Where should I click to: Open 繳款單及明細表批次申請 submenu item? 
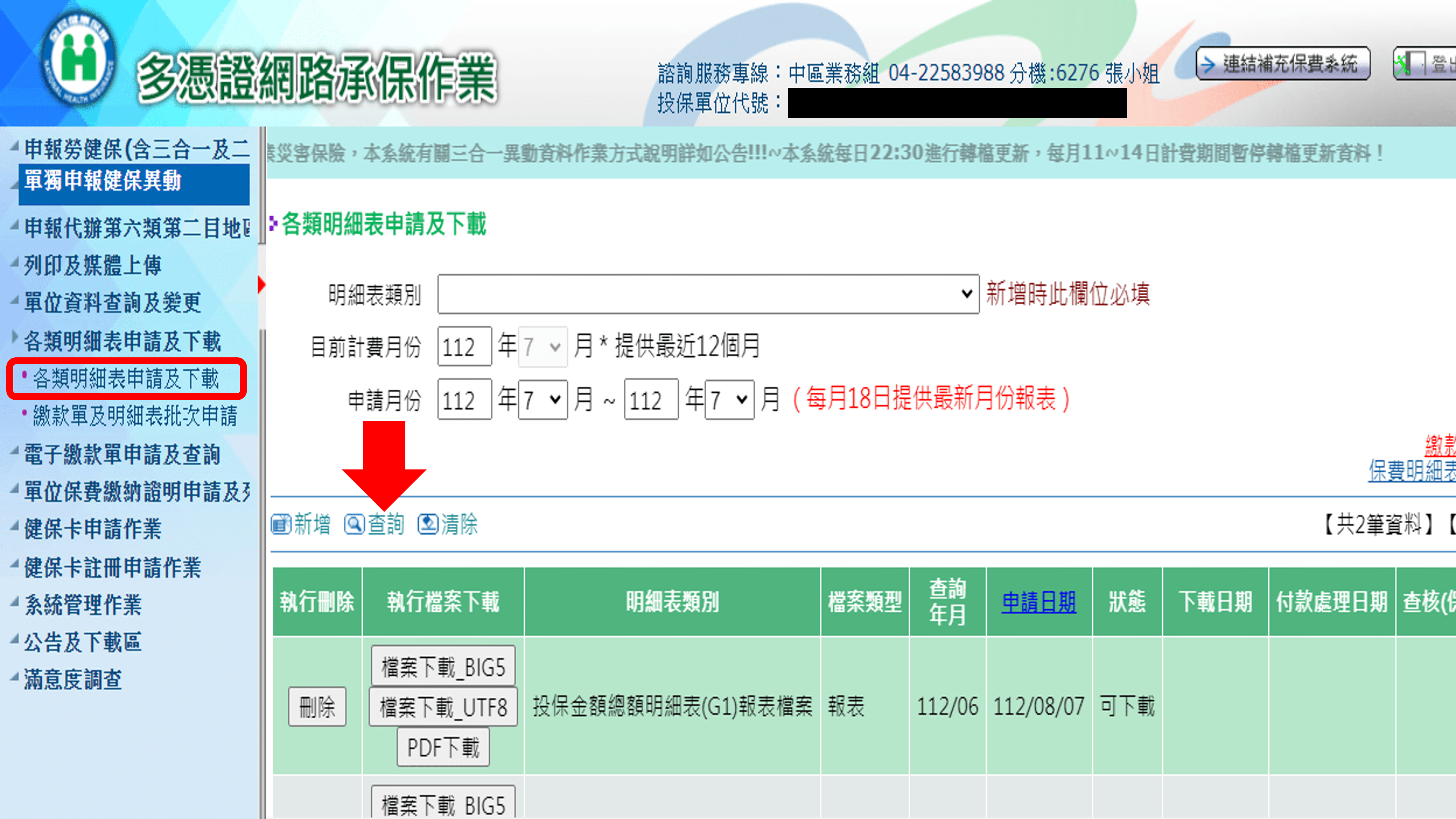[135, 416]
